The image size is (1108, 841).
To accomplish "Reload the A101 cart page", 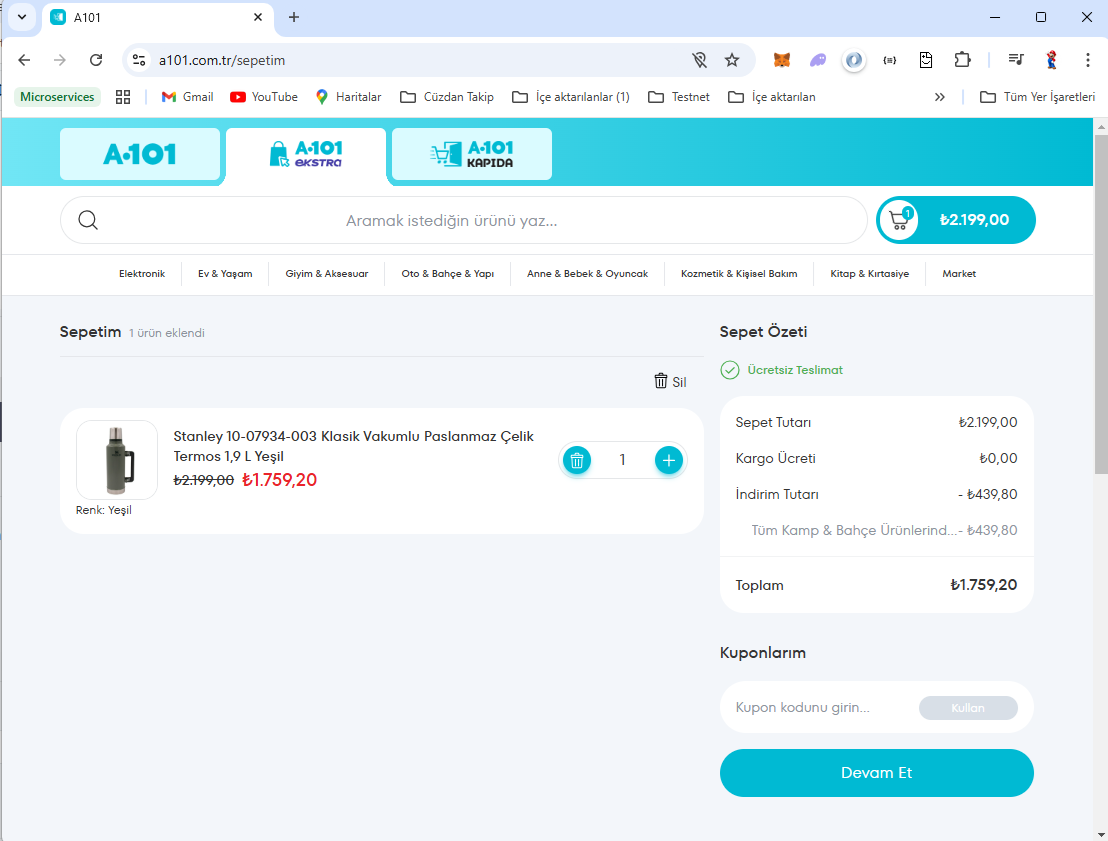I will [x=96, y=60].
